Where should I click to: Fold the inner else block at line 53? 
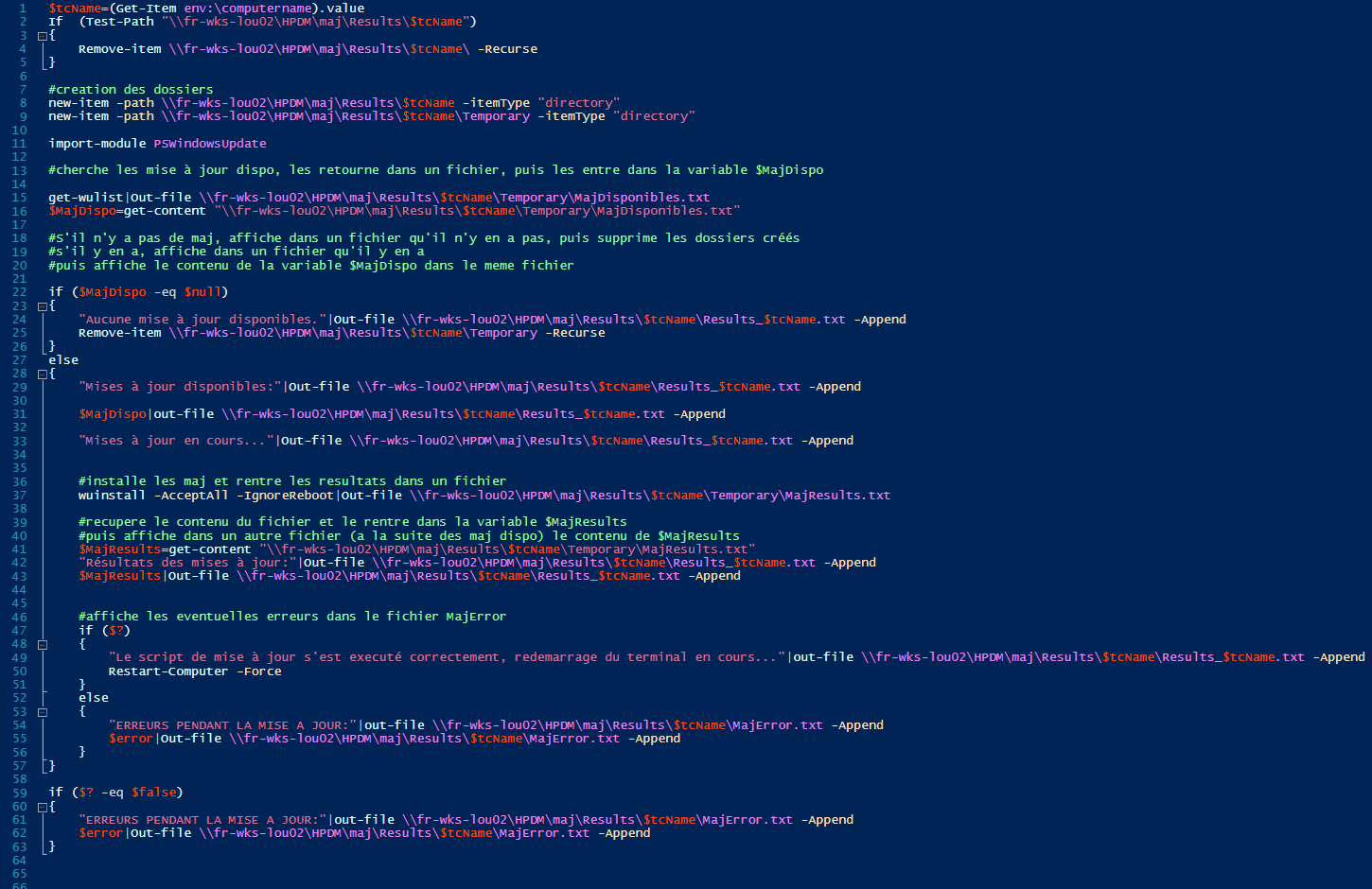click(x=43, y=712)
